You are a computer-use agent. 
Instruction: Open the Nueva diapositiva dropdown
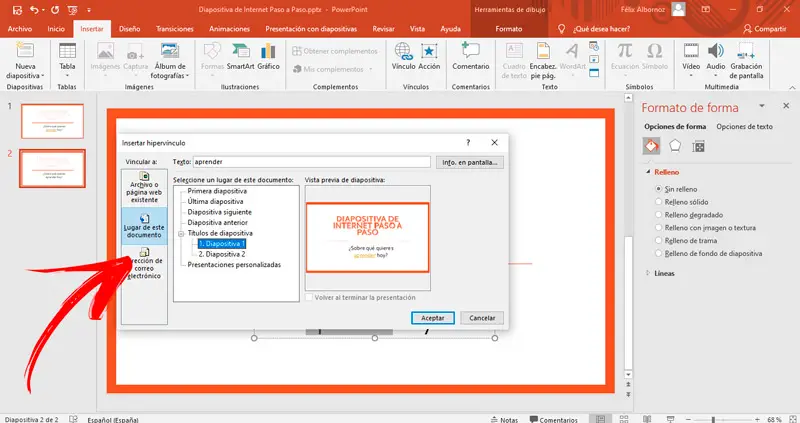[25, 73]
